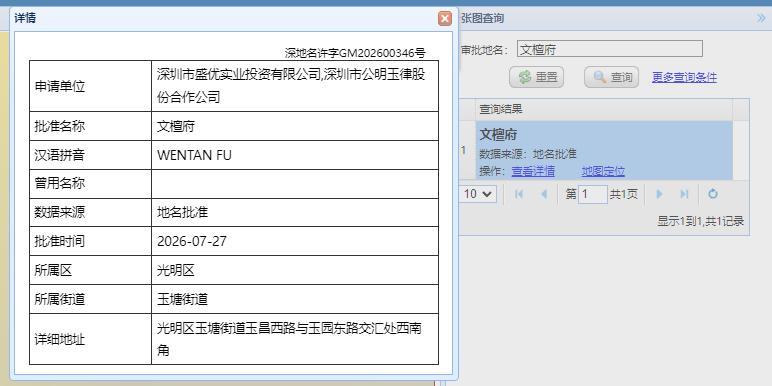Image resolution: width=772 pixels, height=386 pixels.
Task: Go to next page icon
Action: click(659, 194)
